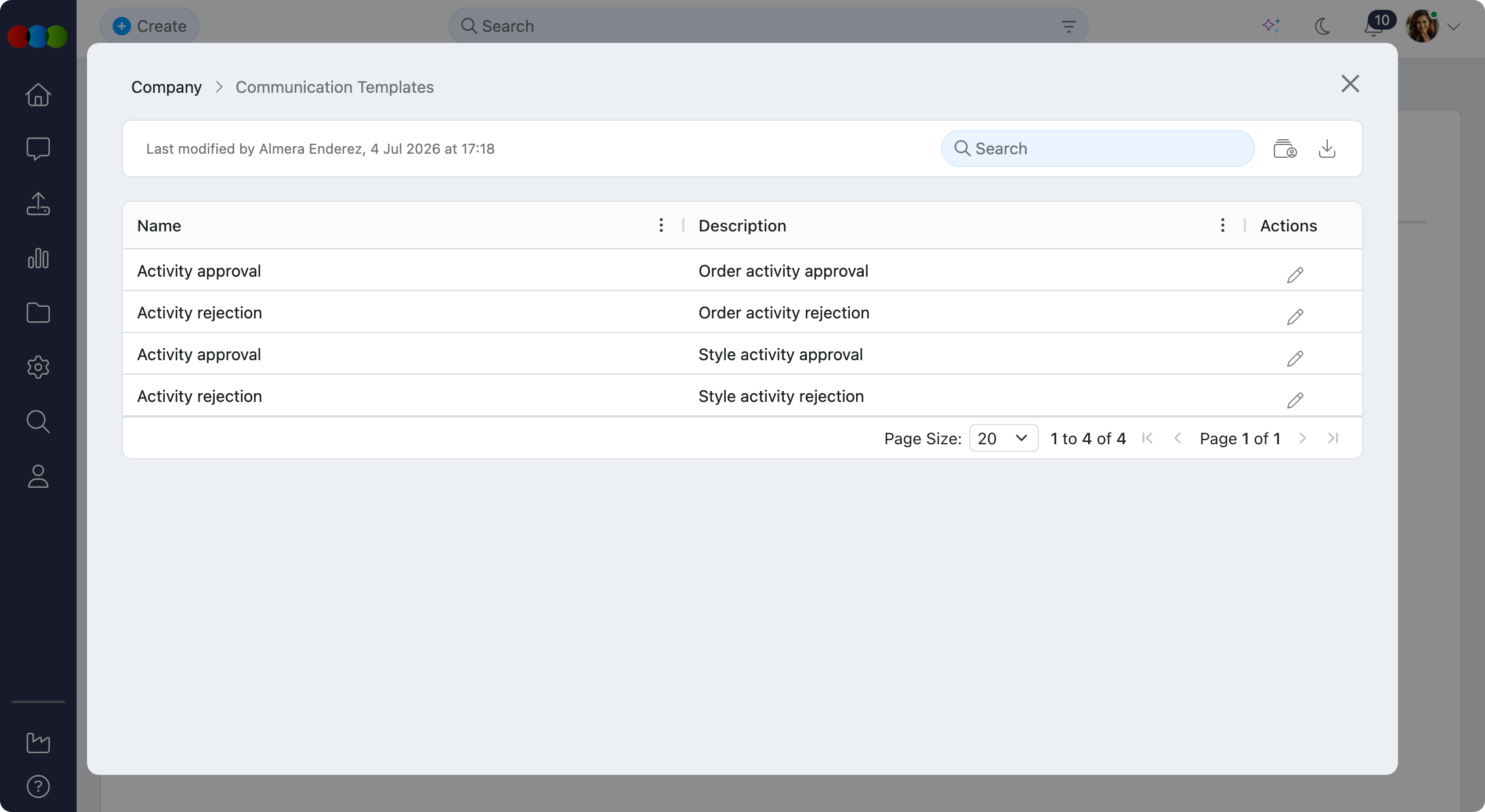Viewport: 1485px width, 812px height.
Task: Go to the first page of results
Action: coord(1147,438)
